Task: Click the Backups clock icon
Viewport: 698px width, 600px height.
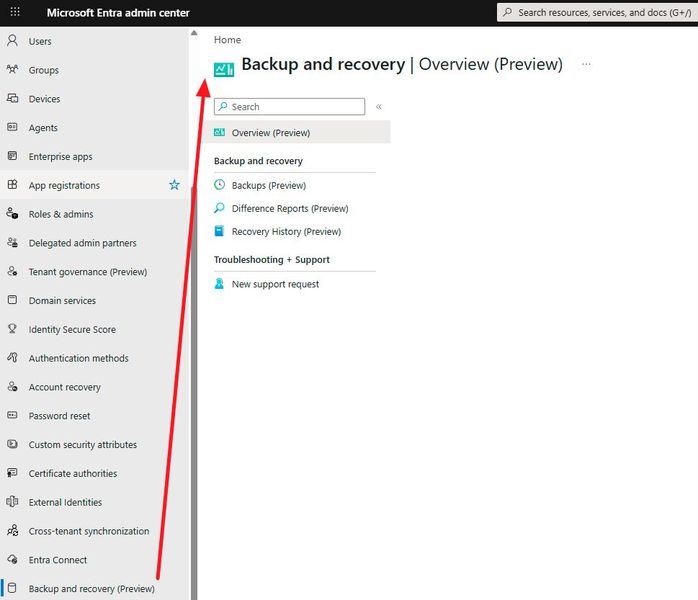Action: (x=219, y=185)
